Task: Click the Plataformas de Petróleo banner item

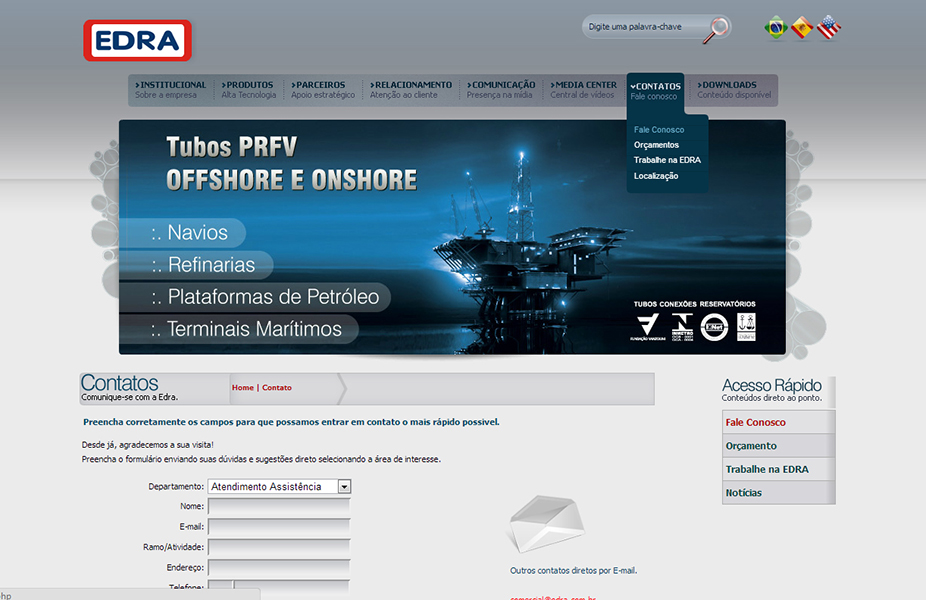Action: tap(255, 297)
